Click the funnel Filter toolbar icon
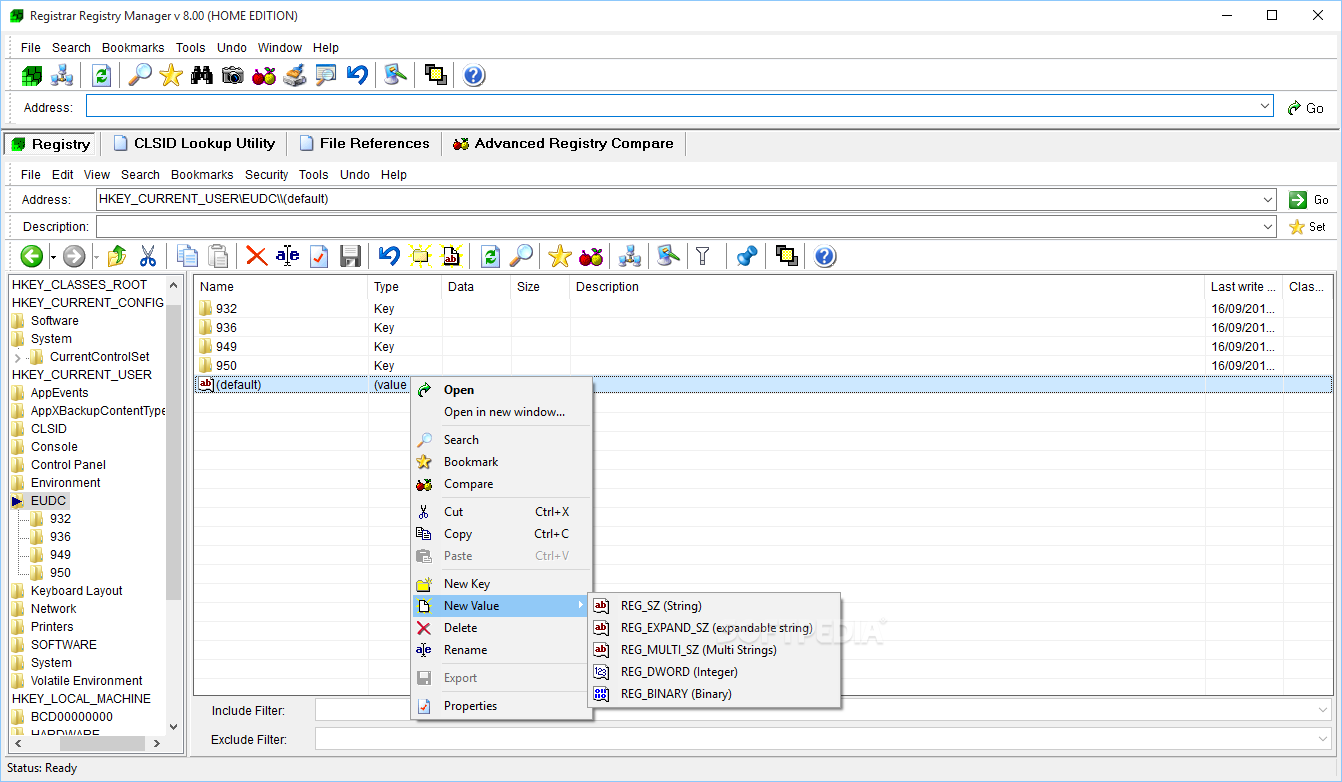Screen dimensions: 1342x782 703,256
